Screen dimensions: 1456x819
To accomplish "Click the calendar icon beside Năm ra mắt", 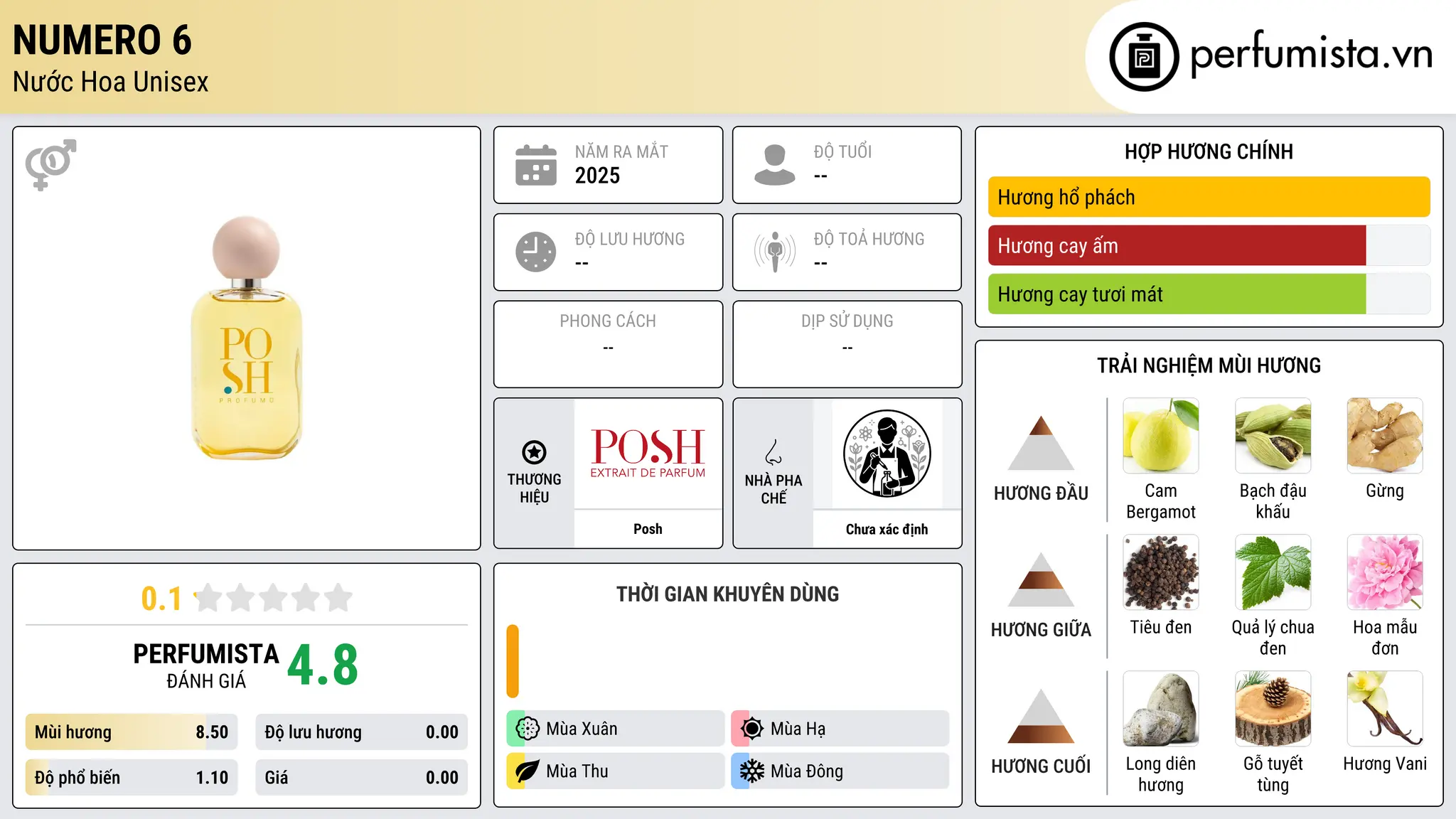I will click(x=536, y=165).
